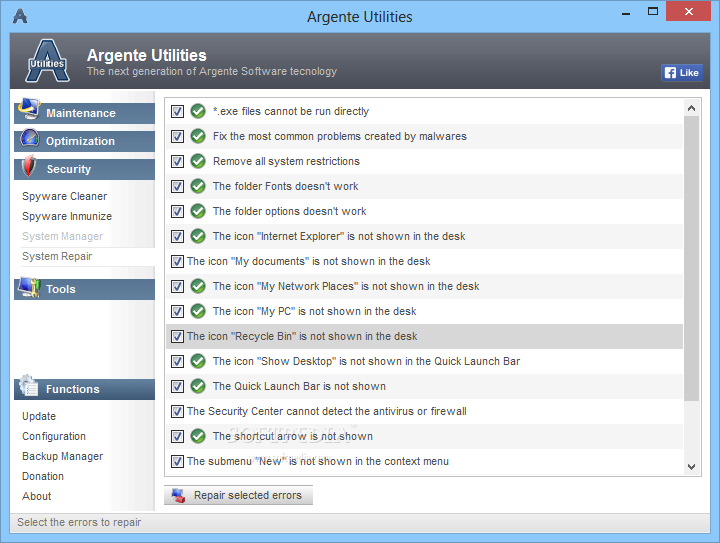Open the Update function
The width and height of the screenshot is (720, 543).
tap(39, 416)
